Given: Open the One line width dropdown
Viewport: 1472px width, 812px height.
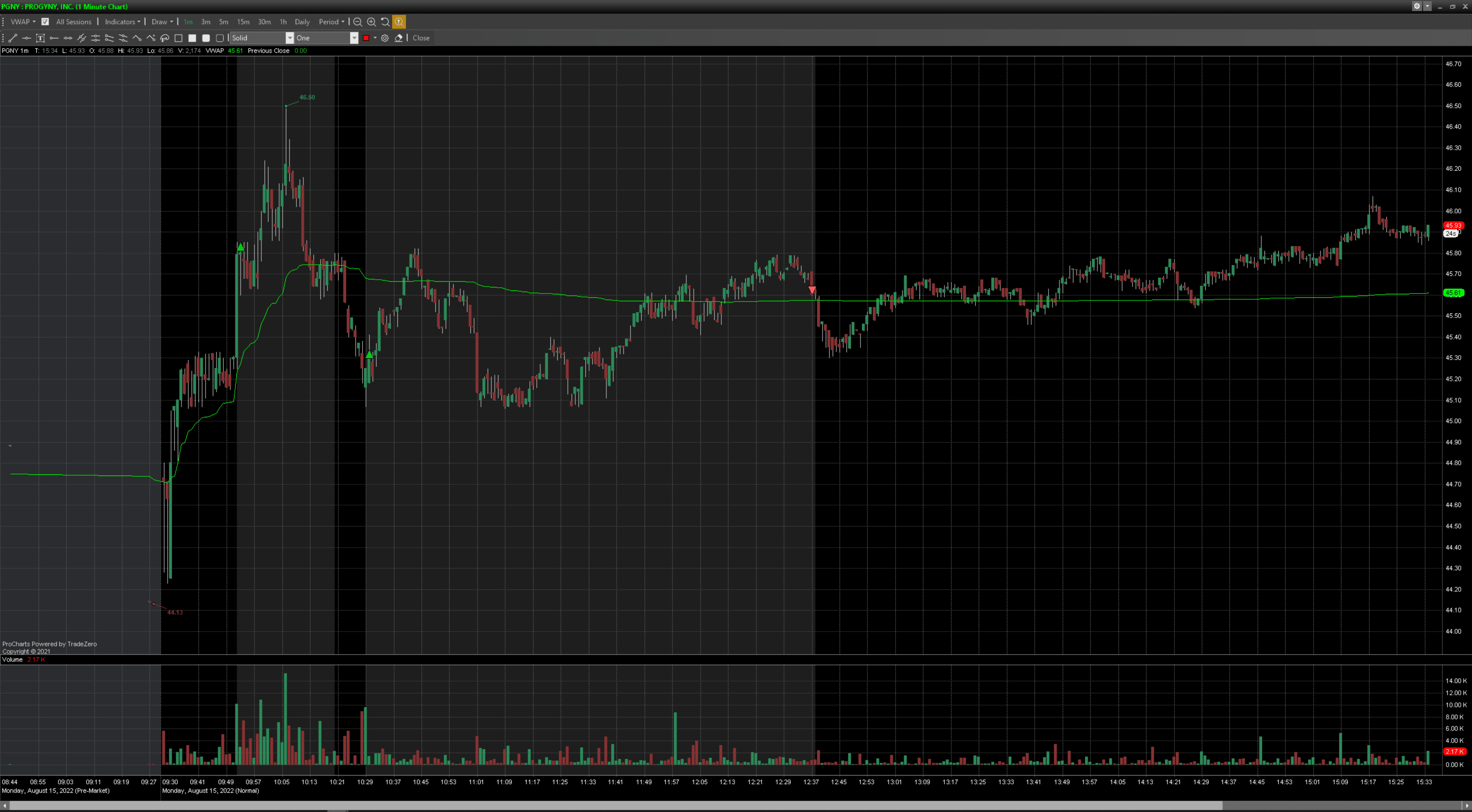Looking at the screenshot, I should pos(354,38).
